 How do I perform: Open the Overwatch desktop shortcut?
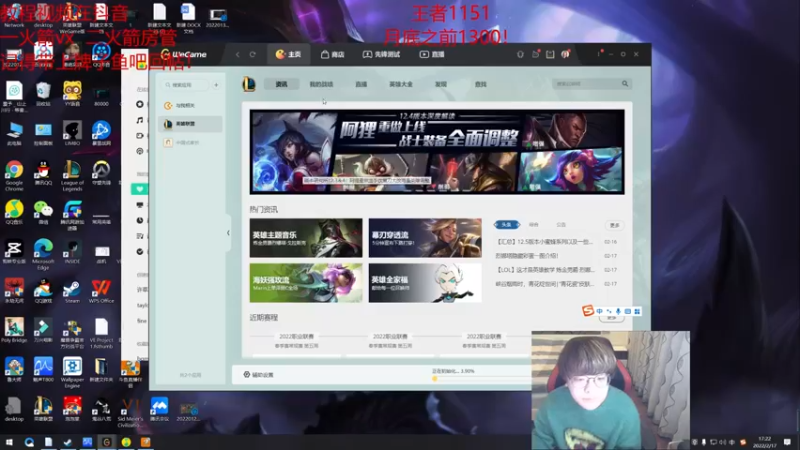pyautogui.click(x=101, y=172)
